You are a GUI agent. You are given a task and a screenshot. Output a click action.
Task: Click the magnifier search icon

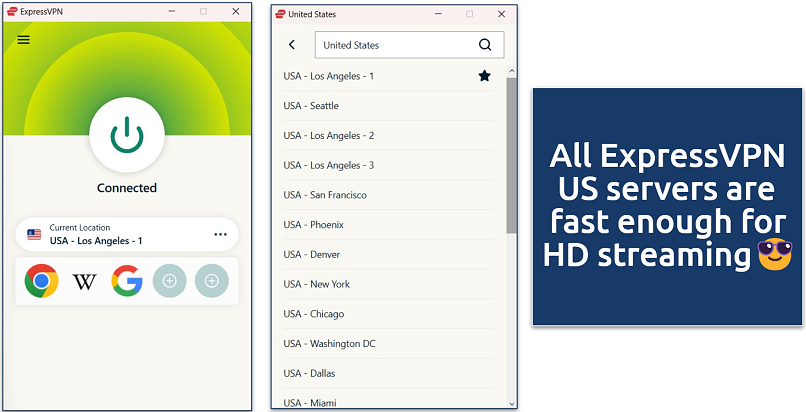pos(485,45)
